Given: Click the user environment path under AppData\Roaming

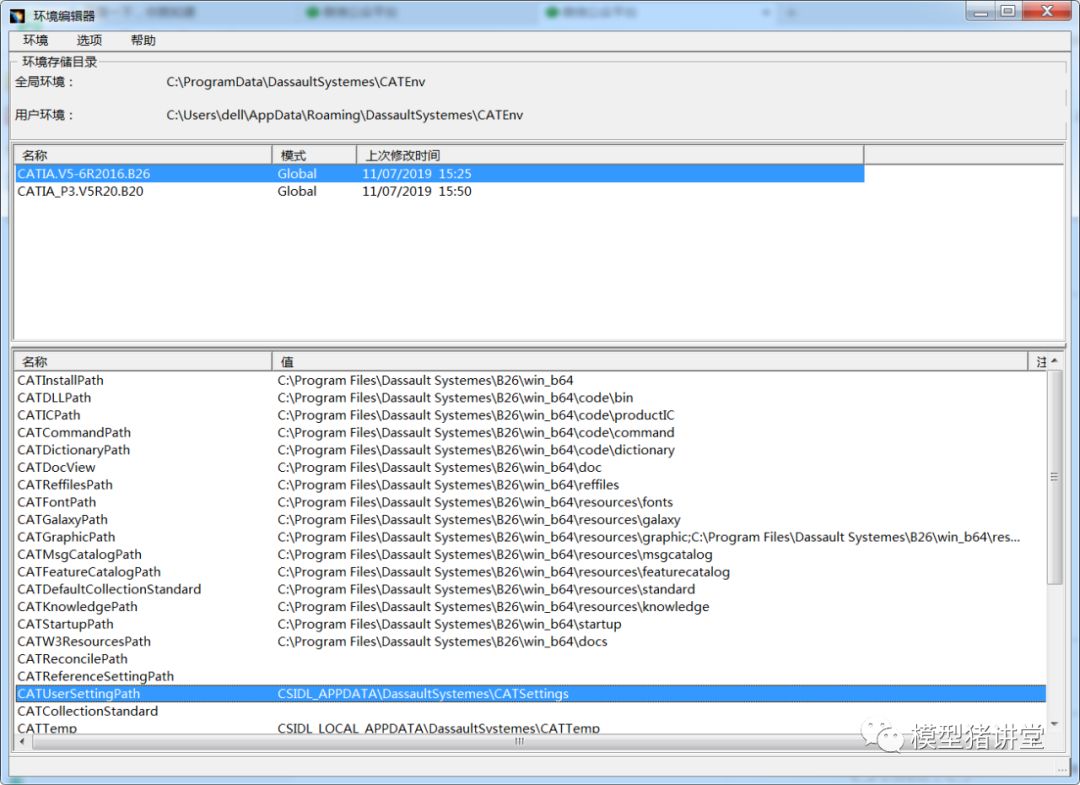Looking at the screenshot, I should tap(344, 115).
